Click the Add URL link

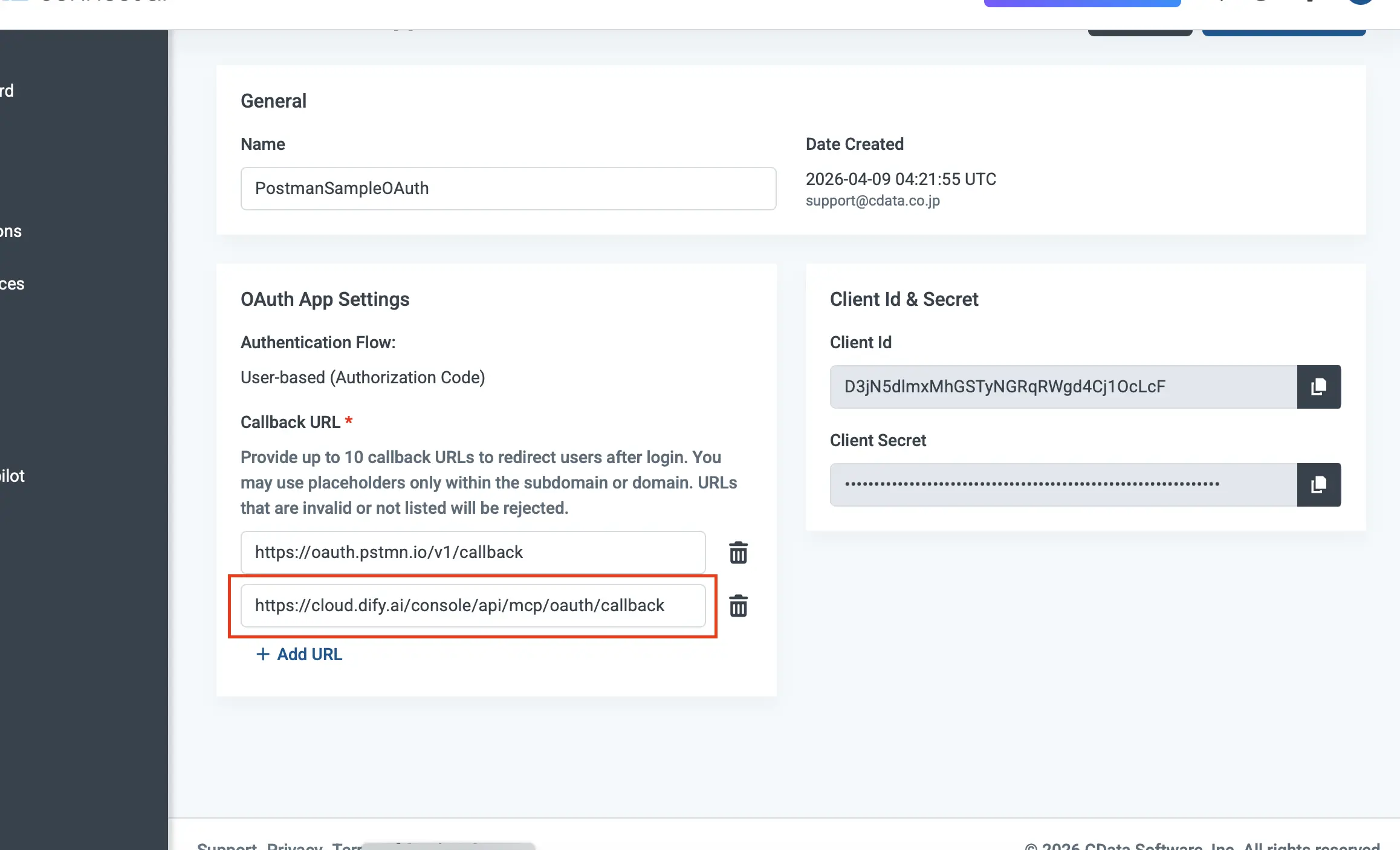click(309, 654)
